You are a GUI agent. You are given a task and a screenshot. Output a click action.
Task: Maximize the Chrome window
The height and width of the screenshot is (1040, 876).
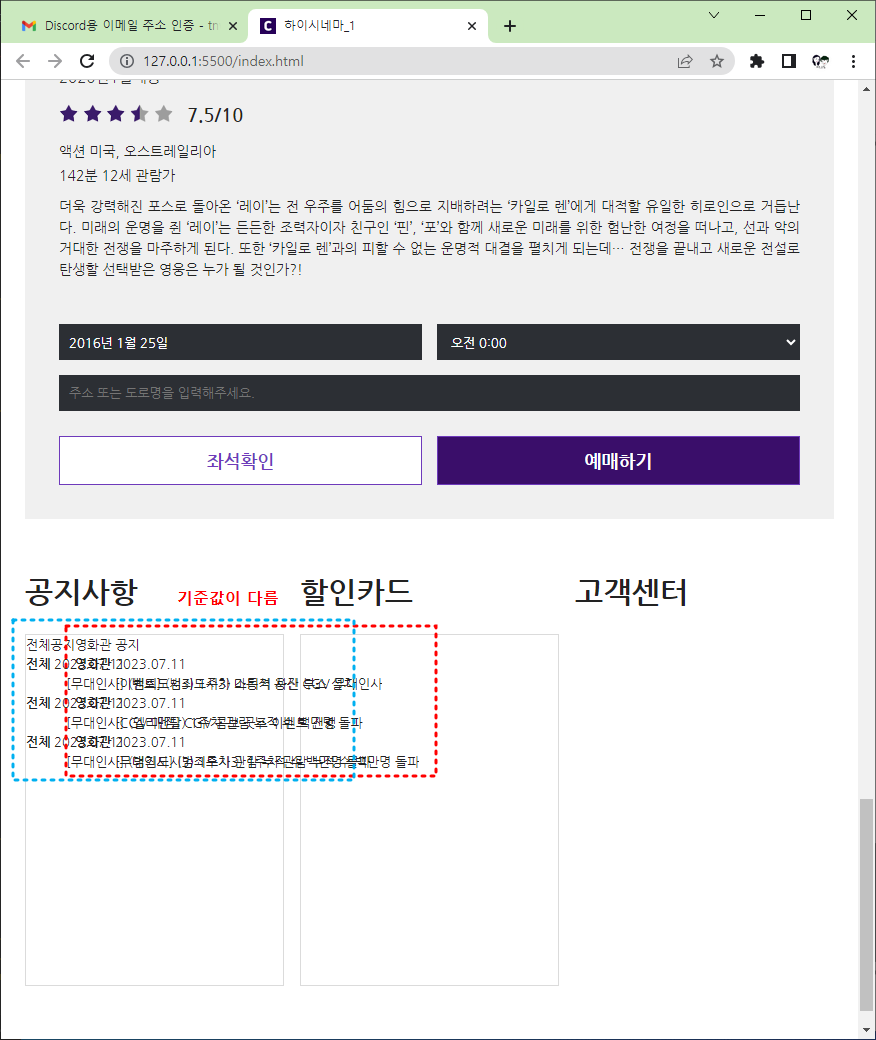pyautogui.click(x=806, y=15)
